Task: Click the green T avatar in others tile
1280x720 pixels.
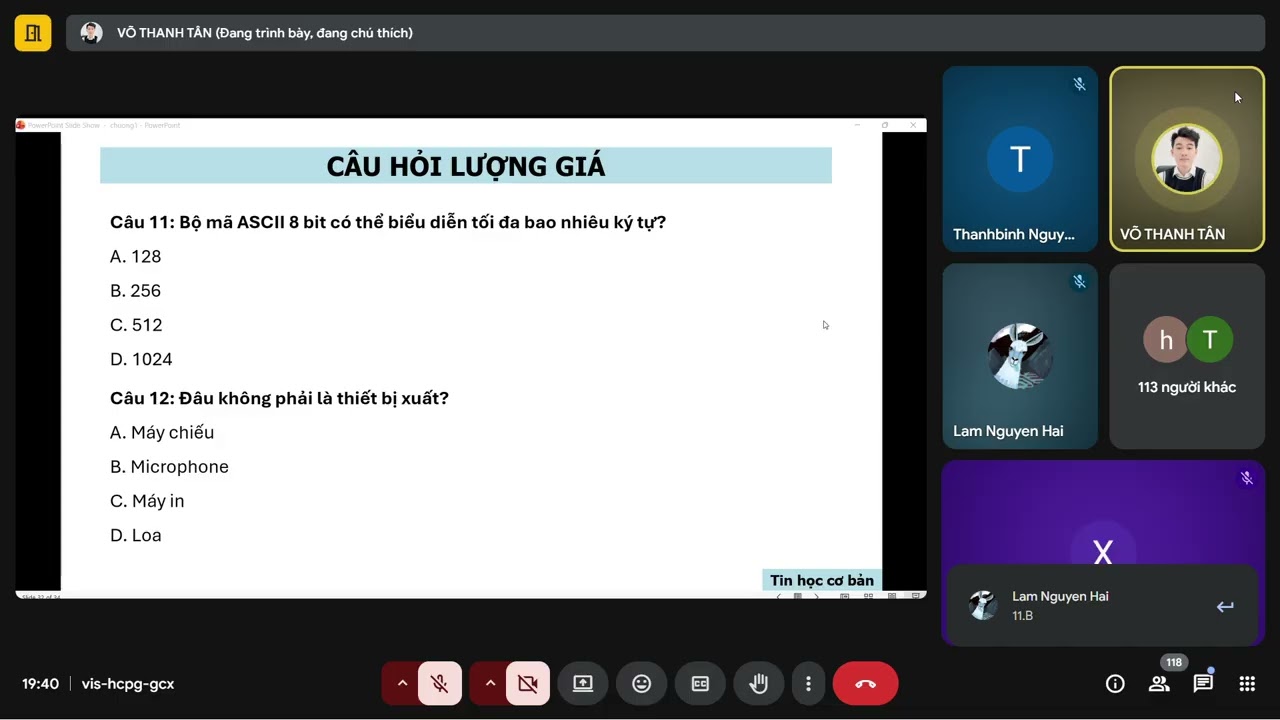Action: [1210, 340]
